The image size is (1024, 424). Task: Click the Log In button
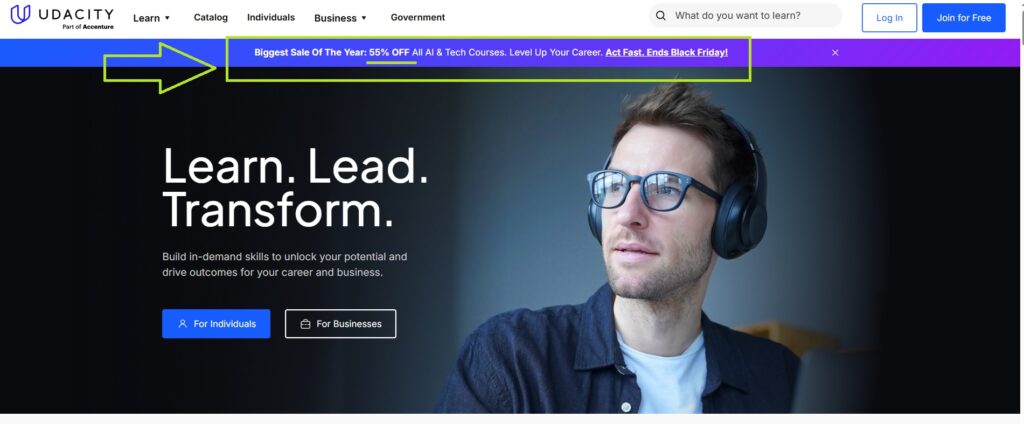point(889,18)
